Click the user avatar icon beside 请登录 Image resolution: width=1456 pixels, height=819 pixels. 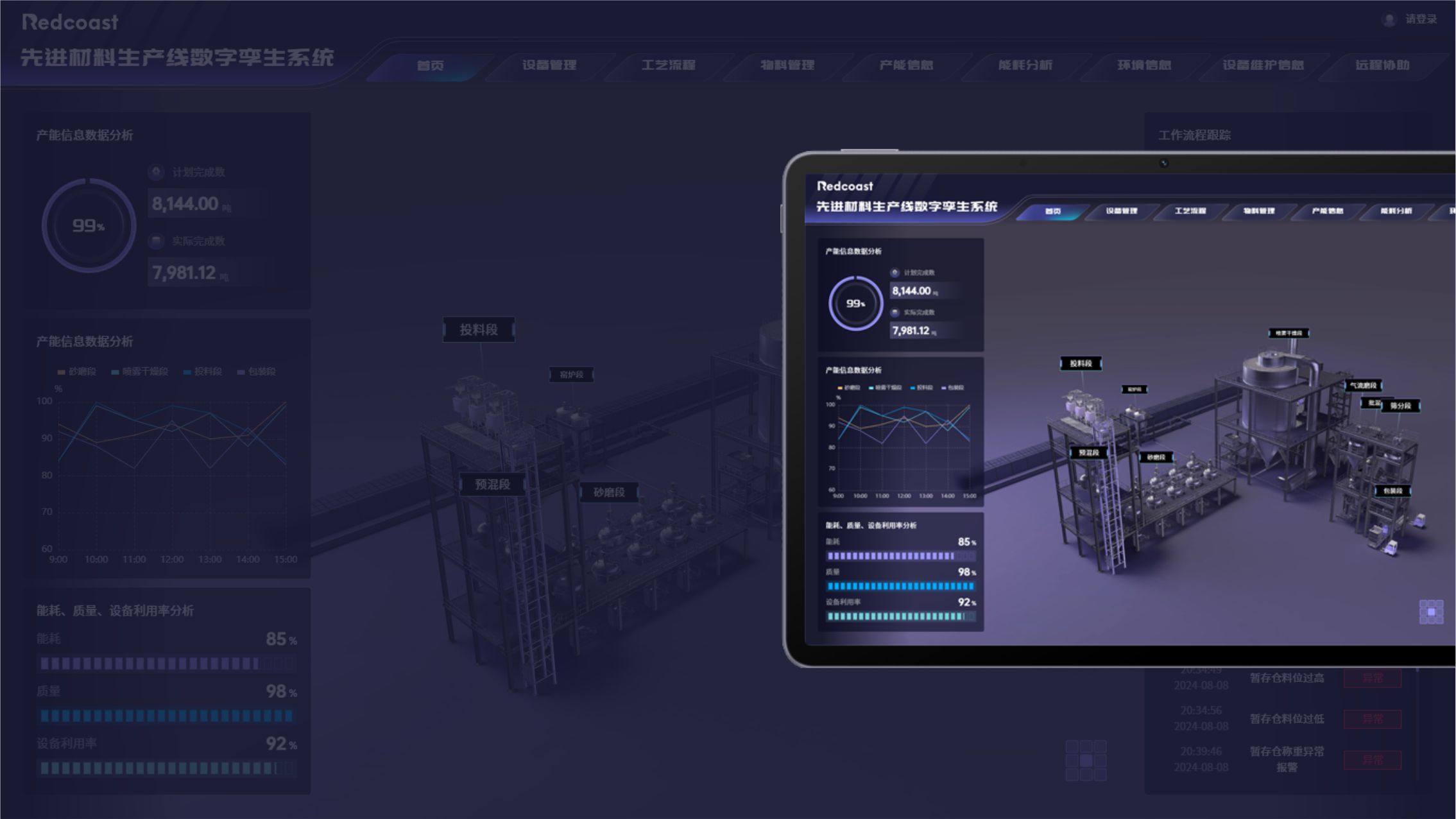pyautogui.click(x=1389, y=20)
